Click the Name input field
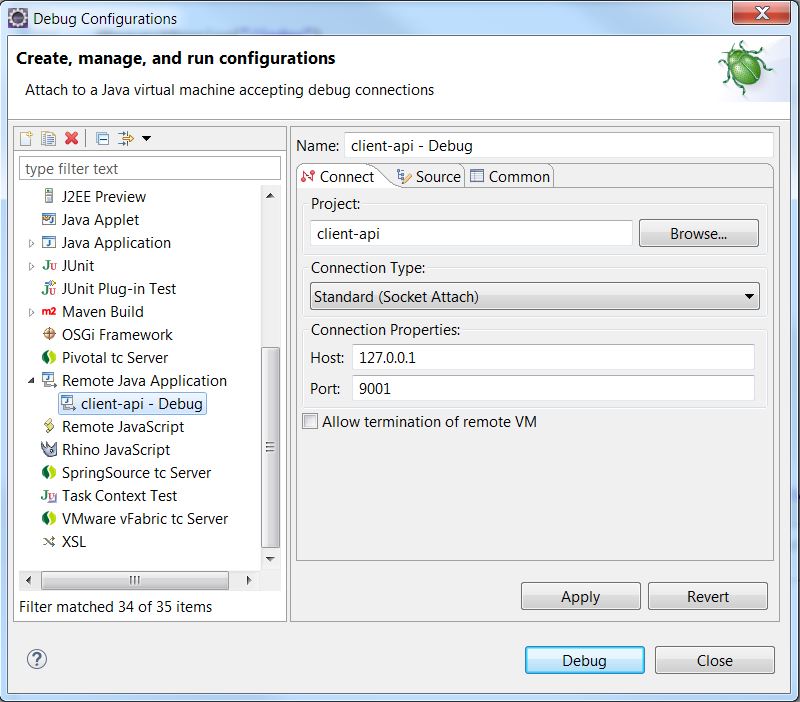 (x=559, y=146)
